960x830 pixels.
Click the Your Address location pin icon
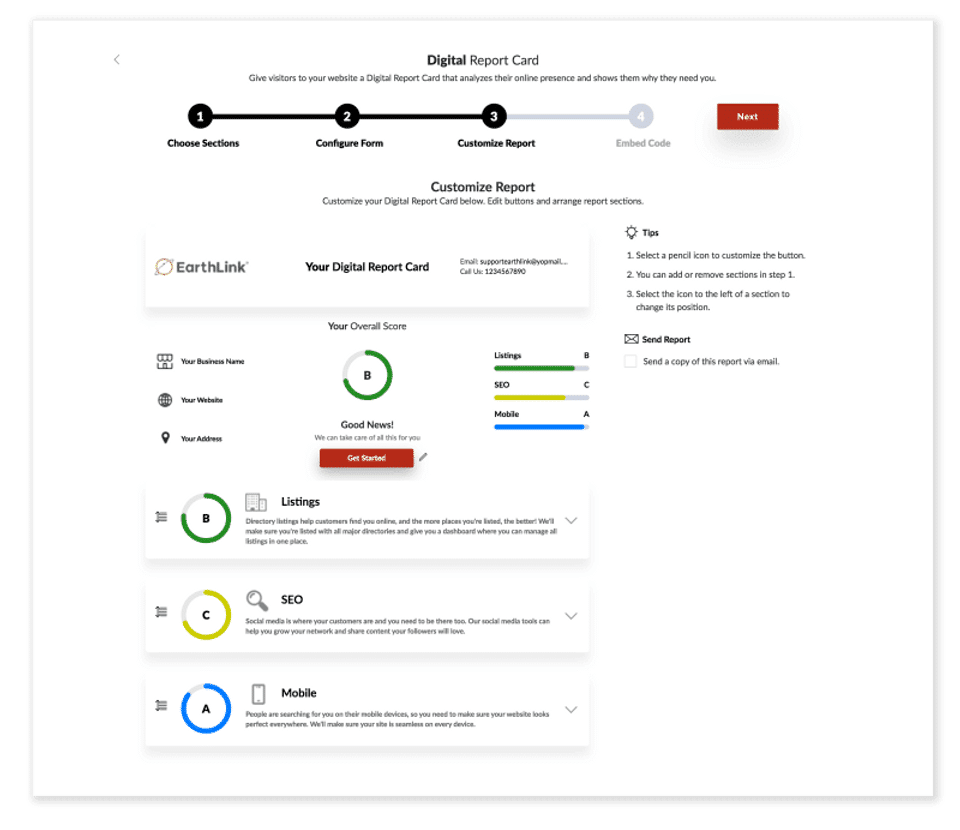point(165,438)
